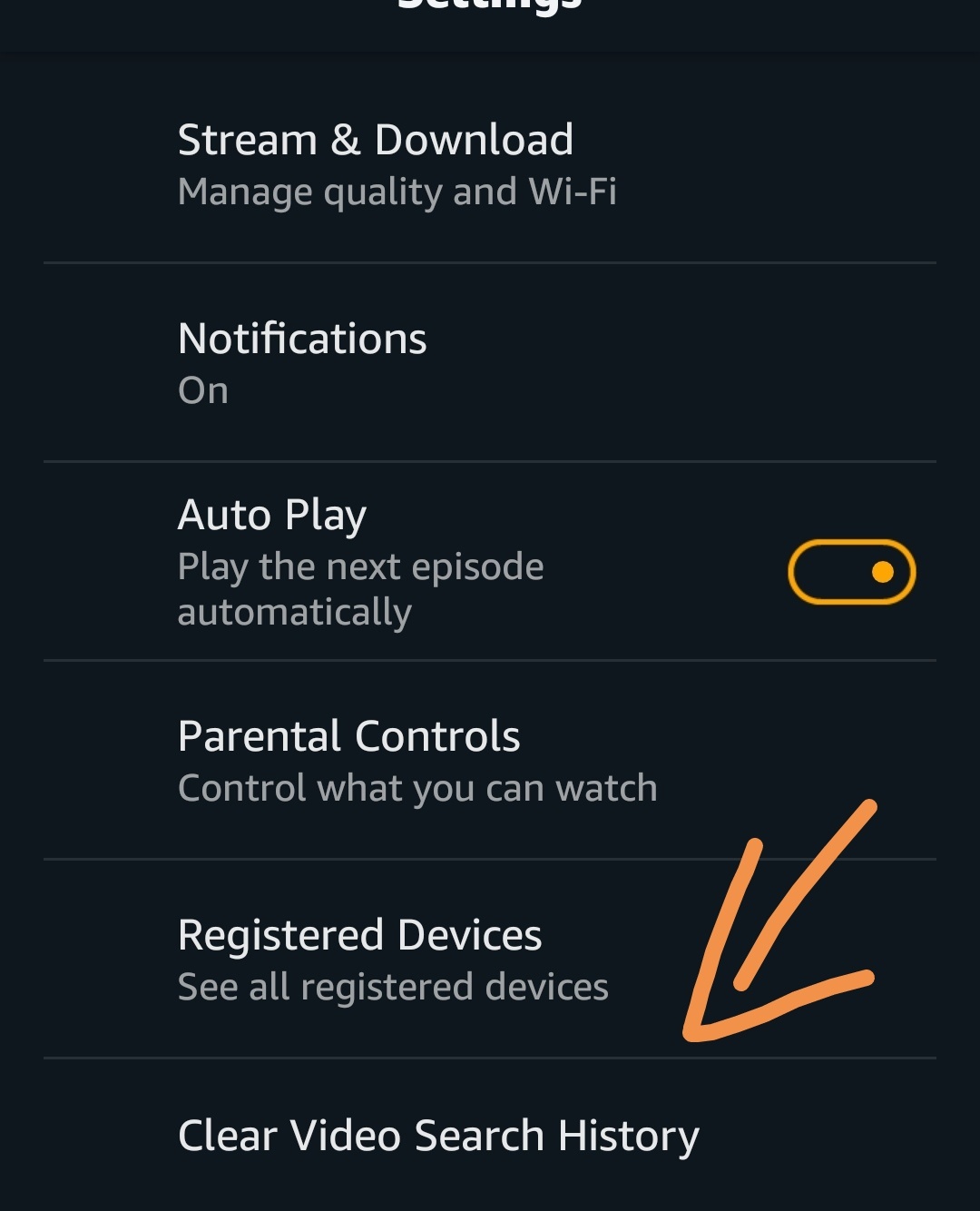Viewport: 980px width, 1211px height.
Task: Click the word 'History' in the last row
Action: [628, 1136]
